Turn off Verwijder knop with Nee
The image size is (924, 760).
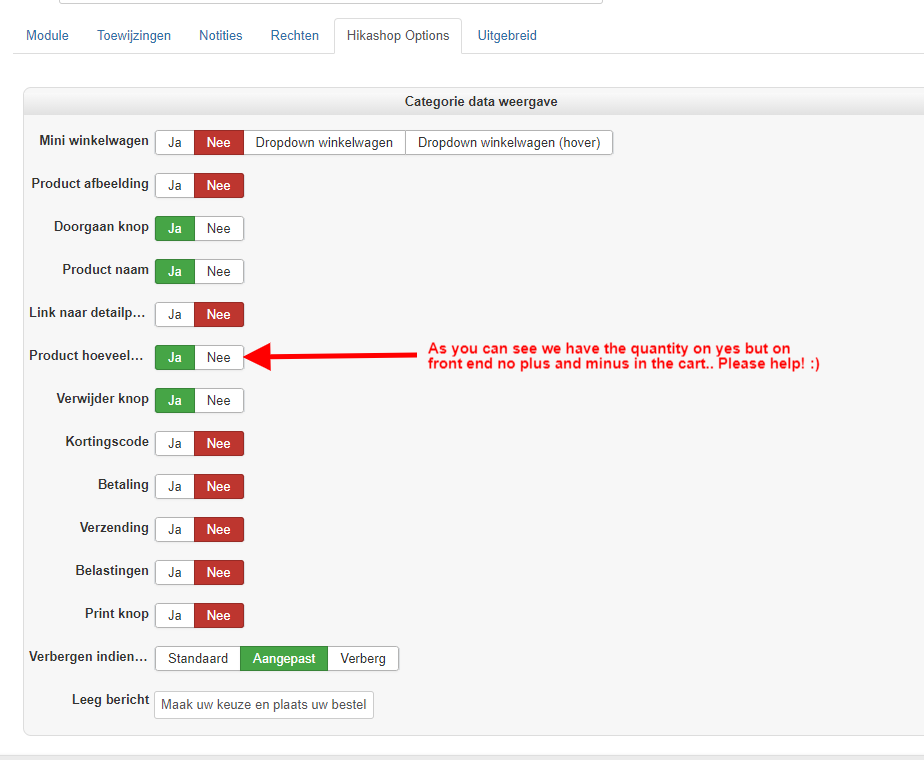coord(219,401)
